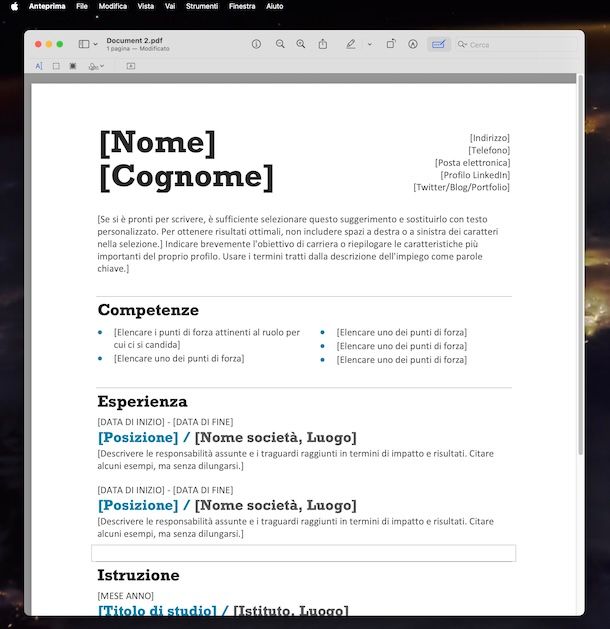Zoom in the document view
Viewport: 610px width, 629px height.
[301, 45]
